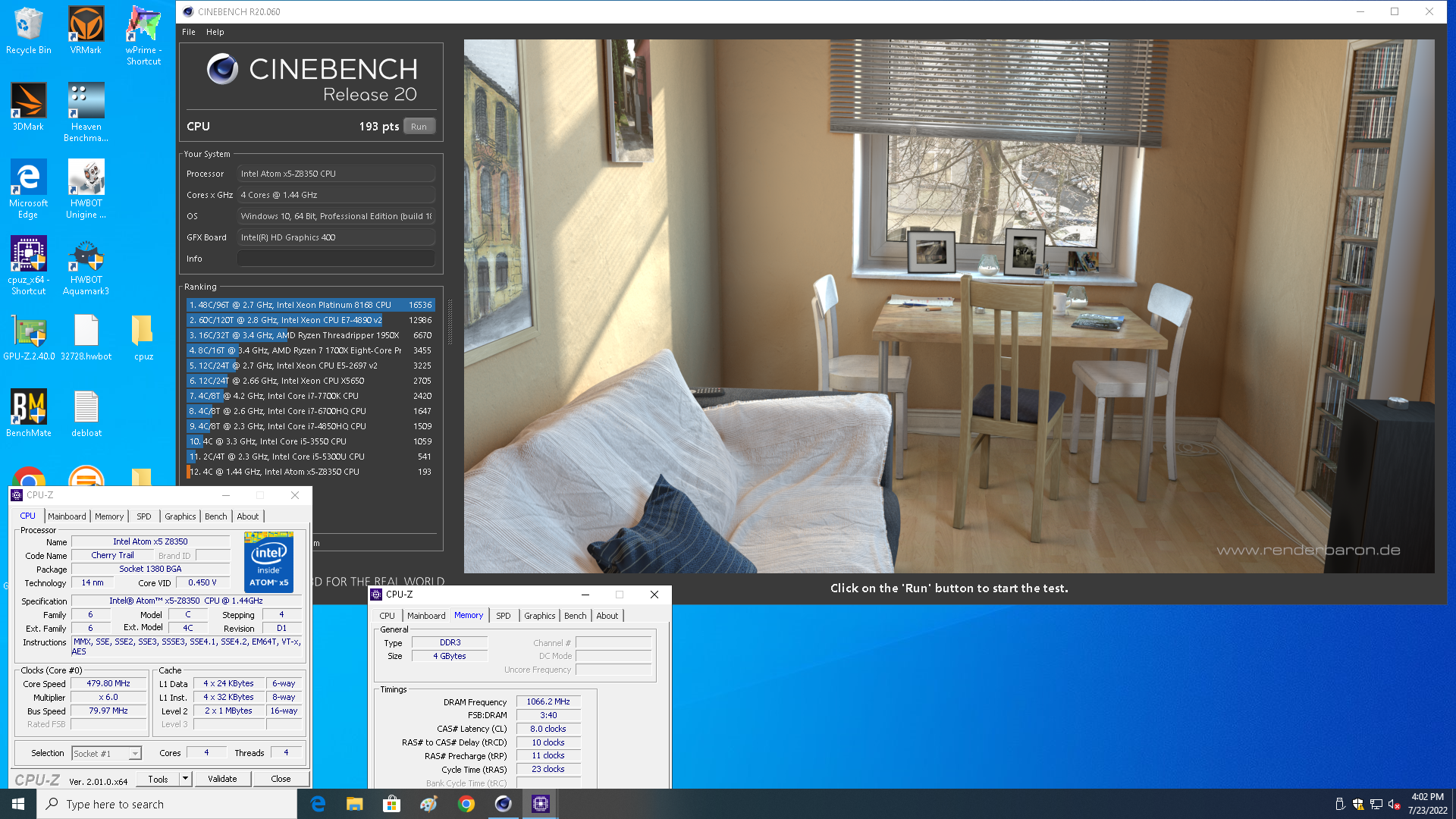Click the volume icon in system tray

click(1394, 804)
